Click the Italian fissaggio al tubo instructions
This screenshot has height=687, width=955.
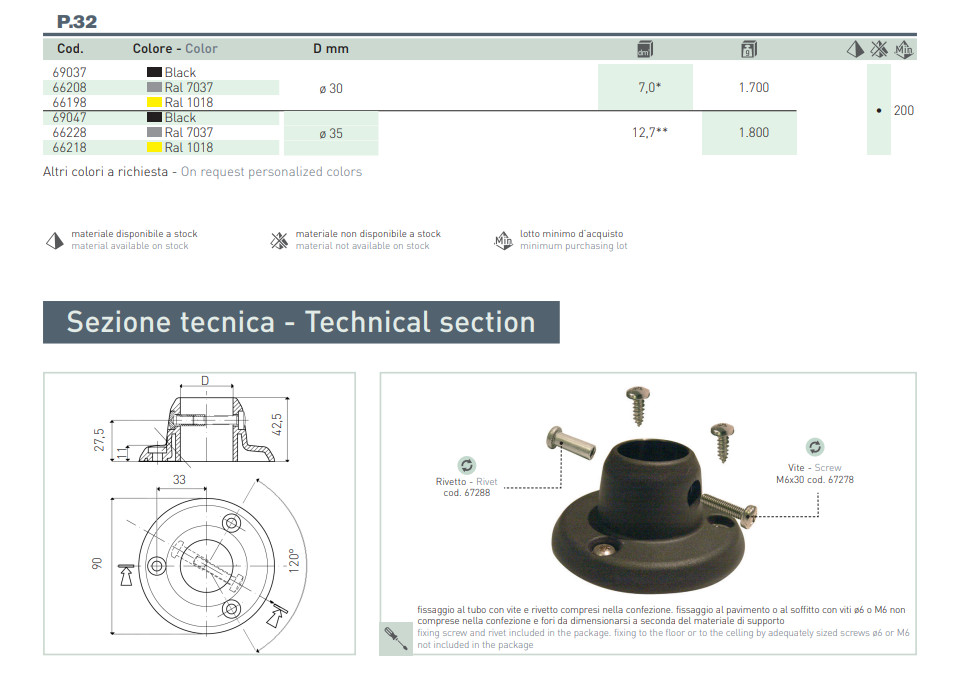coord(661,615)
